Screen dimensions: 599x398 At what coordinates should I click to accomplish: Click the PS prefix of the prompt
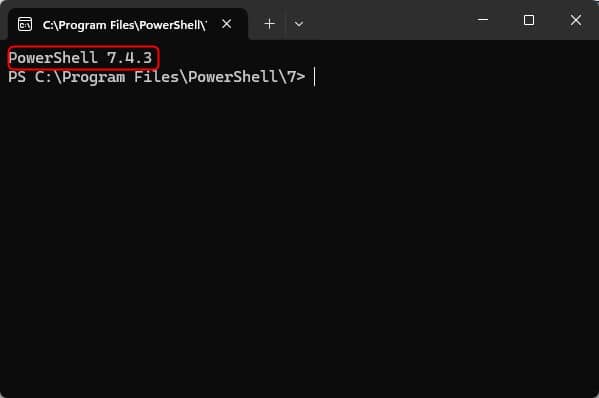17,77
